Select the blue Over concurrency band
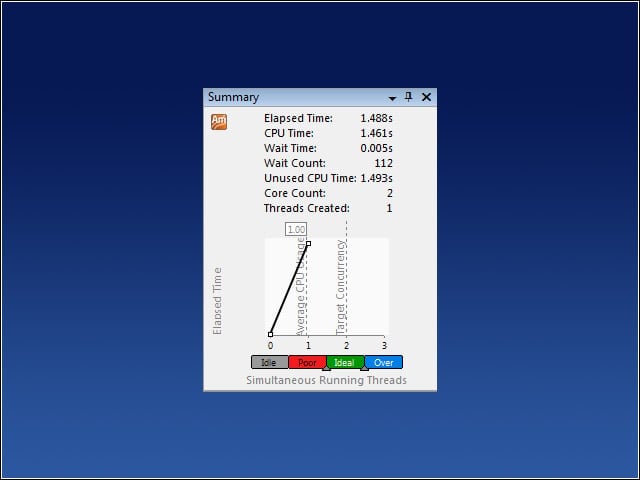This screenshot has height=480, width=640. coord(383,362)
